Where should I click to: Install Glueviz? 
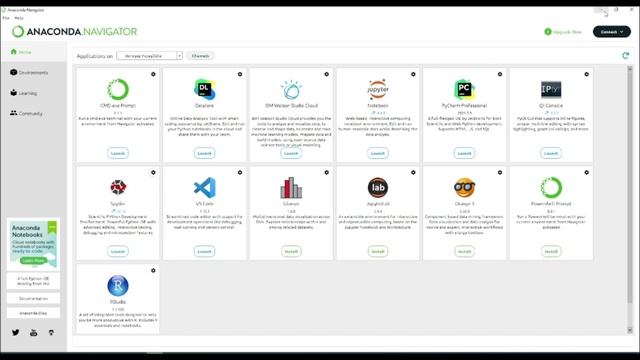[291, 251]
